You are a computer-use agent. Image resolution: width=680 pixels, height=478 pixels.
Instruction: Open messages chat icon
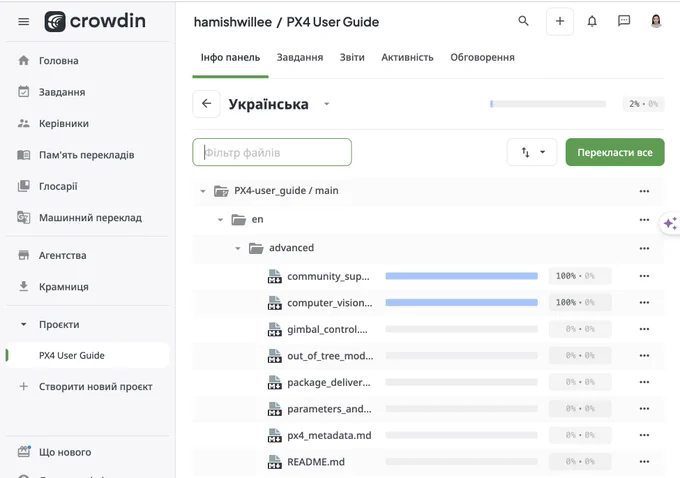coord(624,21)
